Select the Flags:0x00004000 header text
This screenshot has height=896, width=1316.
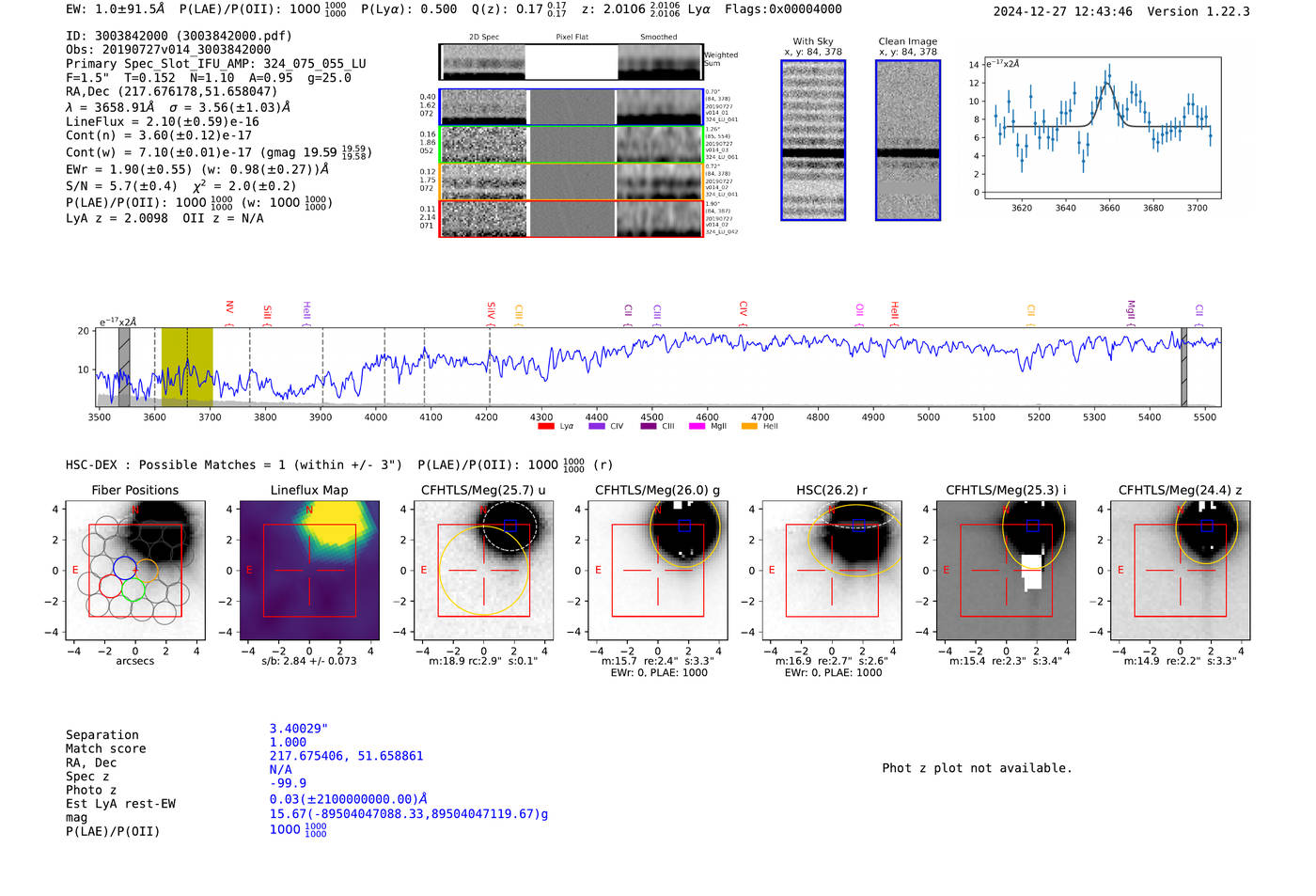(783, 9)
